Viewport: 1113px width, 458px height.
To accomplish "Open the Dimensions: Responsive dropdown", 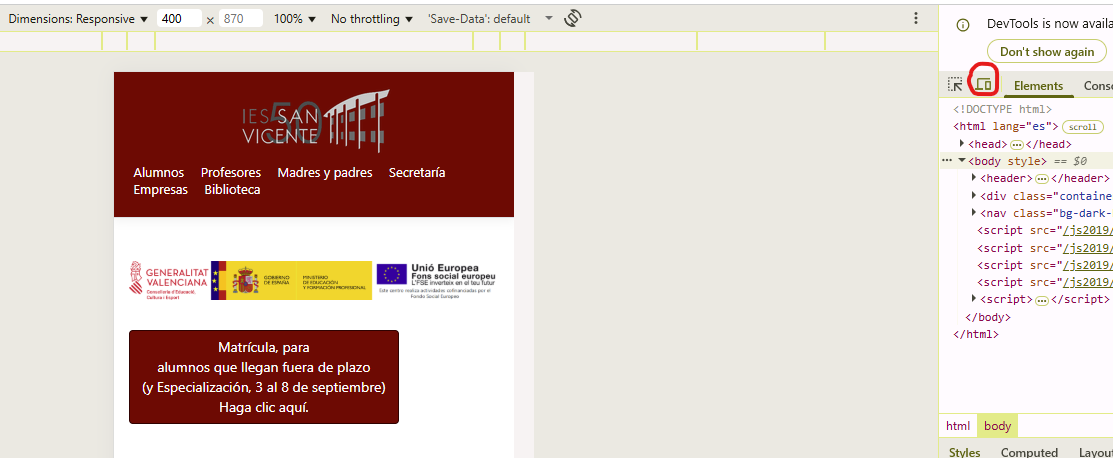I will pos(78,19).
